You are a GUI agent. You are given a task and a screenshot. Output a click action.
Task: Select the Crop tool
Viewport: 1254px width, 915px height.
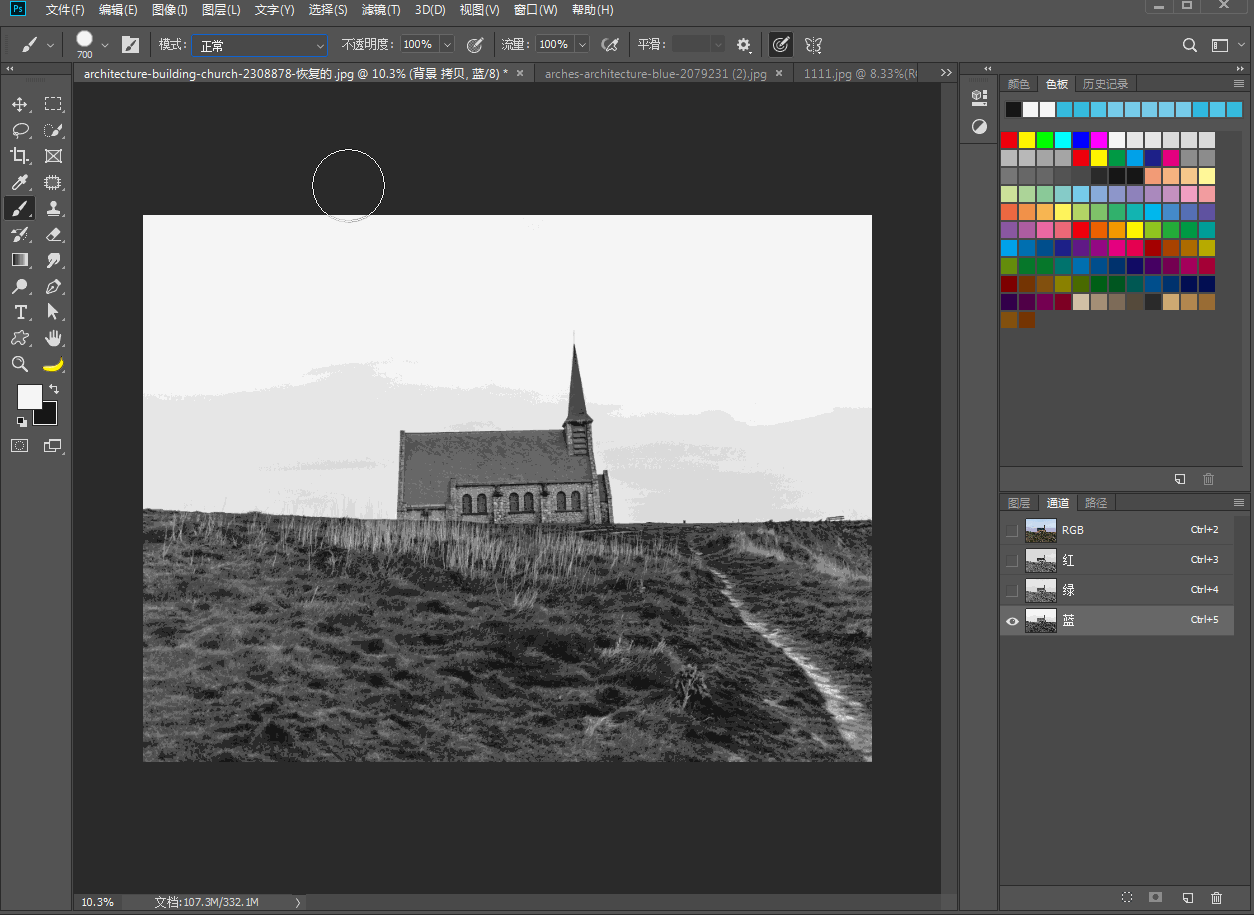tap(20, 156)
